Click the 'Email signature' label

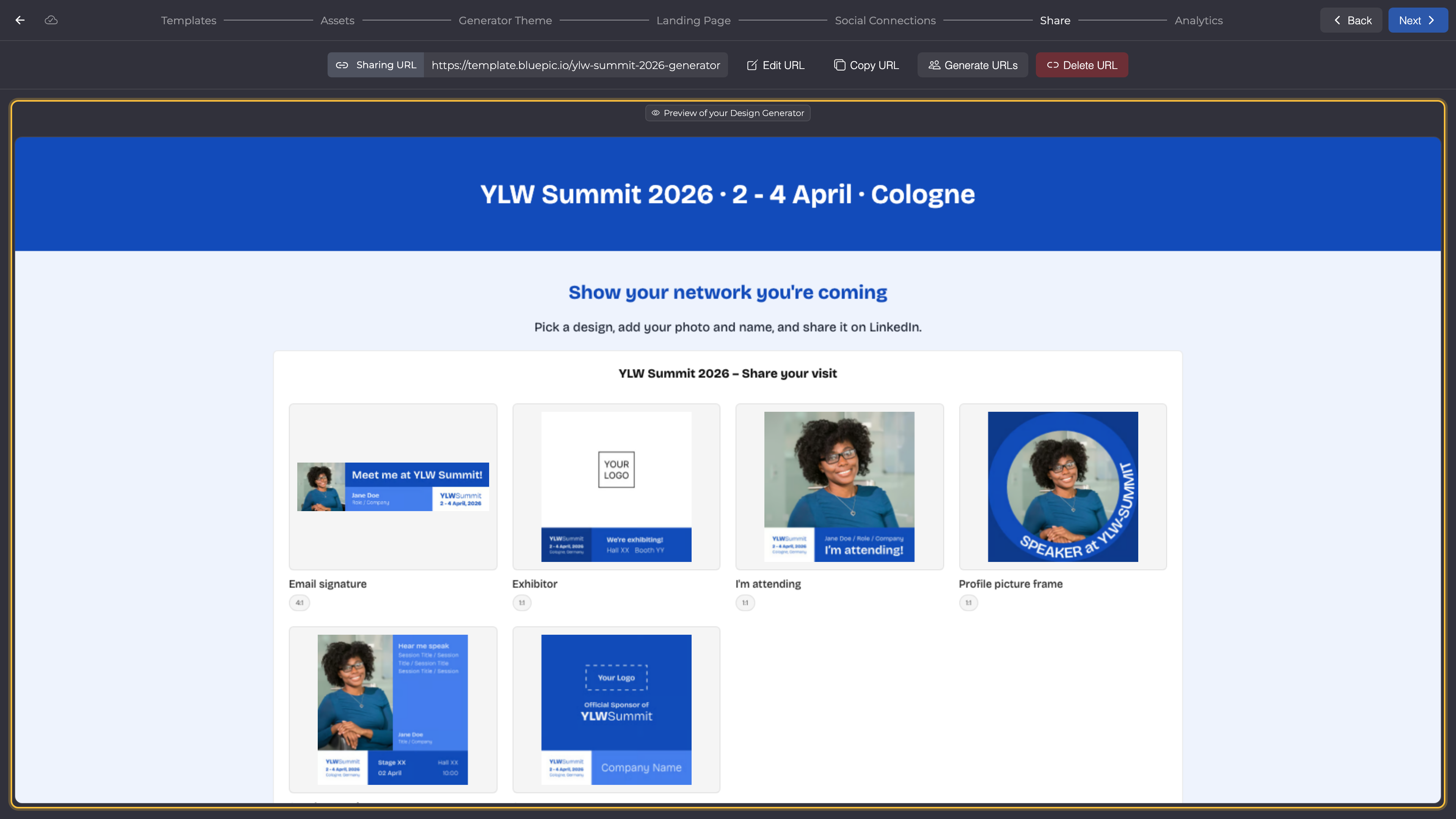pos(328,584)
